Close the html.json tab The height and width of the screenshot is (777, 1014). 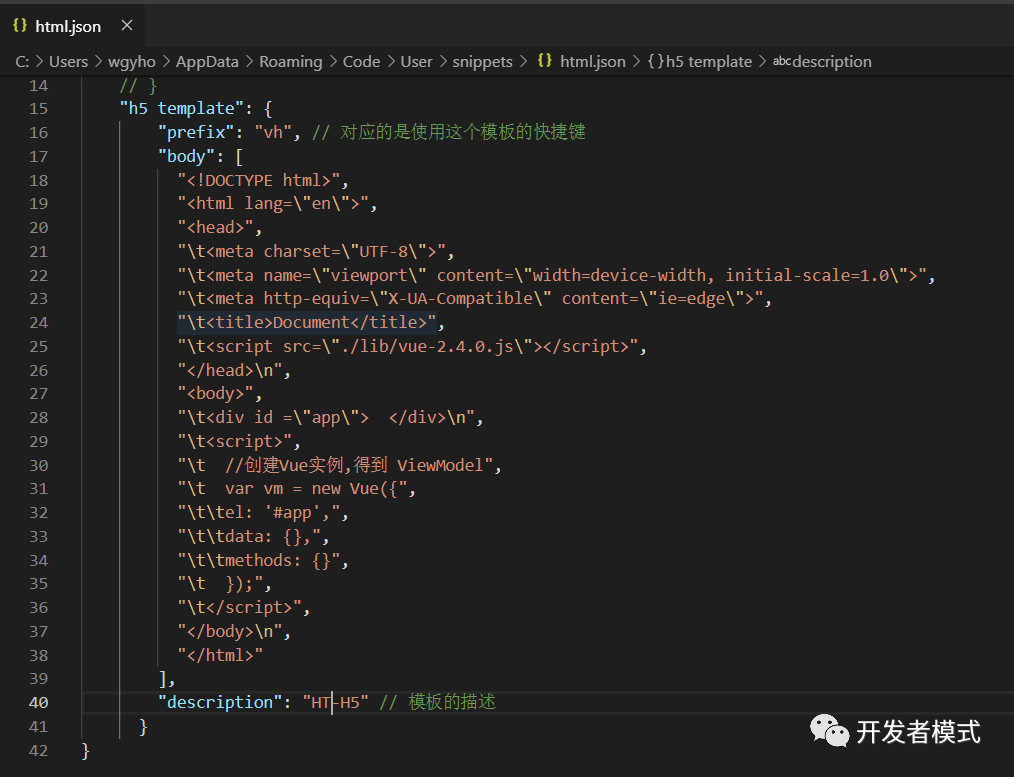(127, 25)
